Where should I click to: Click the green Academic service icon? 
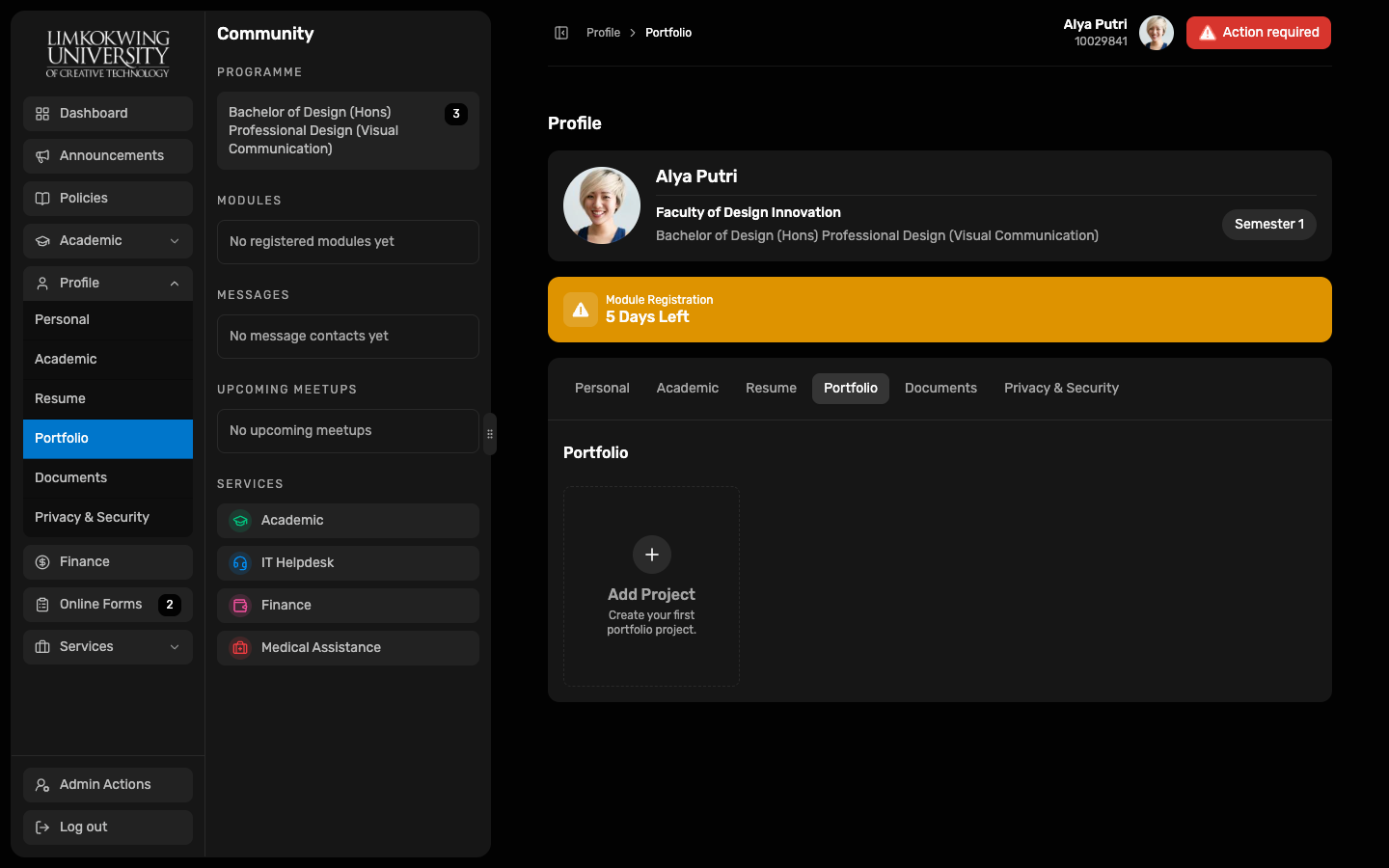pos(240,521)
